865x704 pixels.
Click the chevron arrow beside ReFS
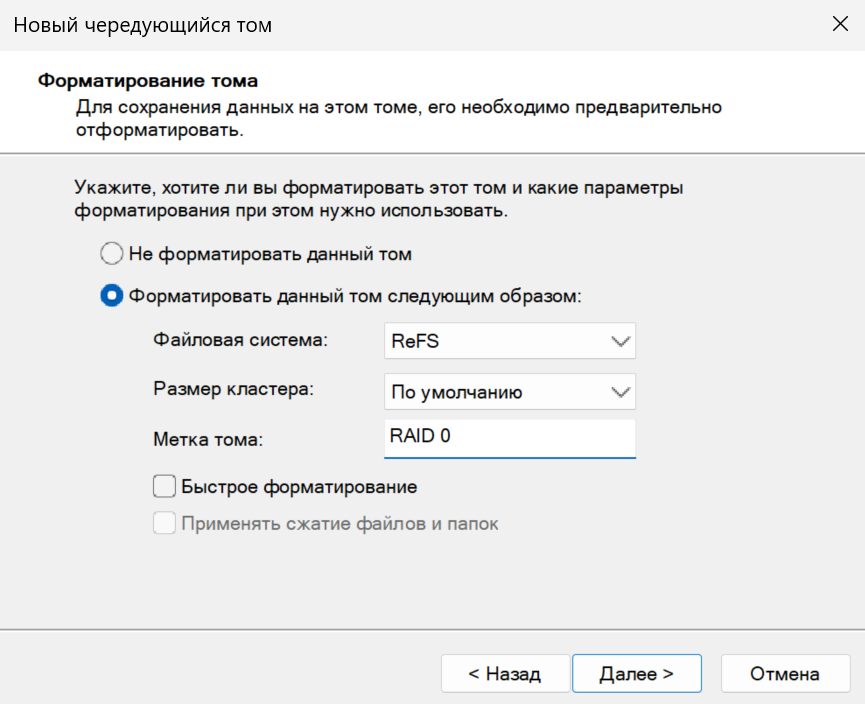click(x=620, y=341)
